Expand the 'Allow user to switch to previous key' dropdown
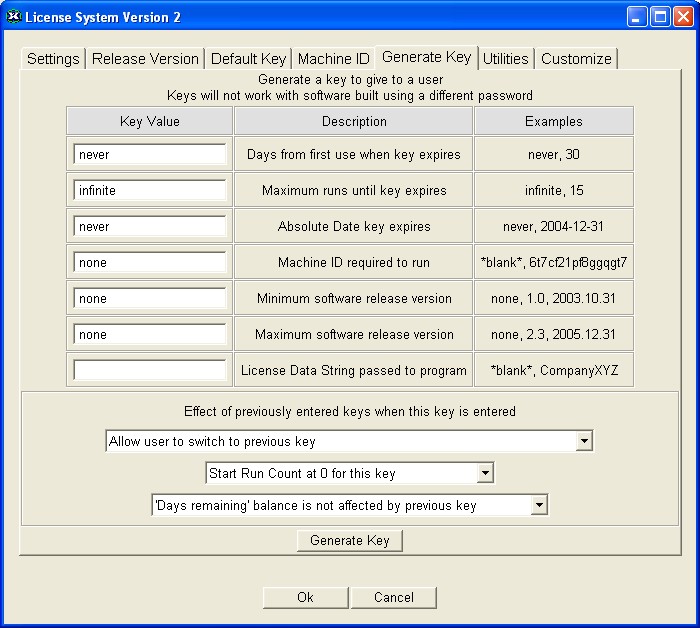The height and width of the screenshot is (628, 700). pyautogui.click(x=584, y=441)
